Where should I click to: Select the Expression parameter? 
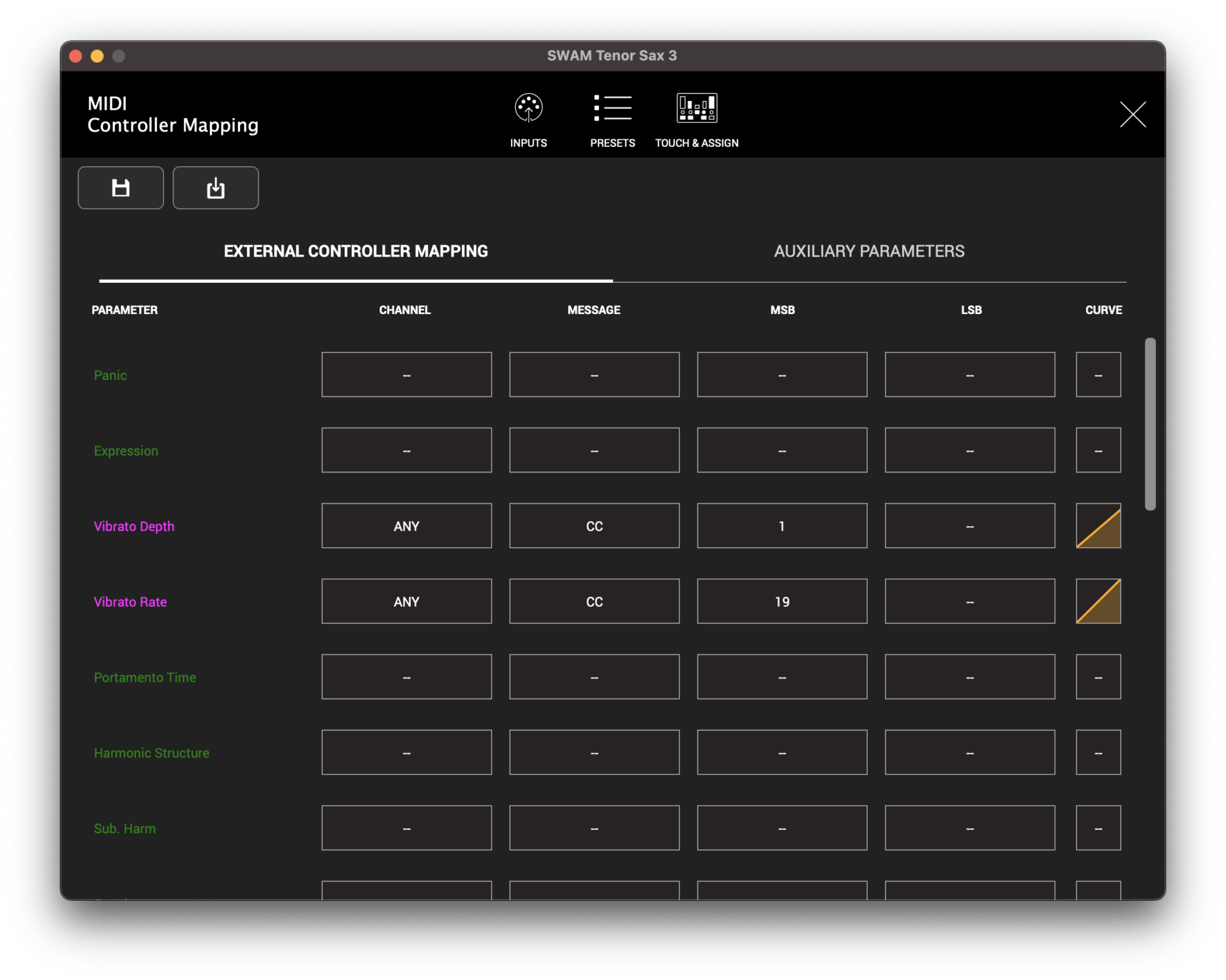[126, 450]
